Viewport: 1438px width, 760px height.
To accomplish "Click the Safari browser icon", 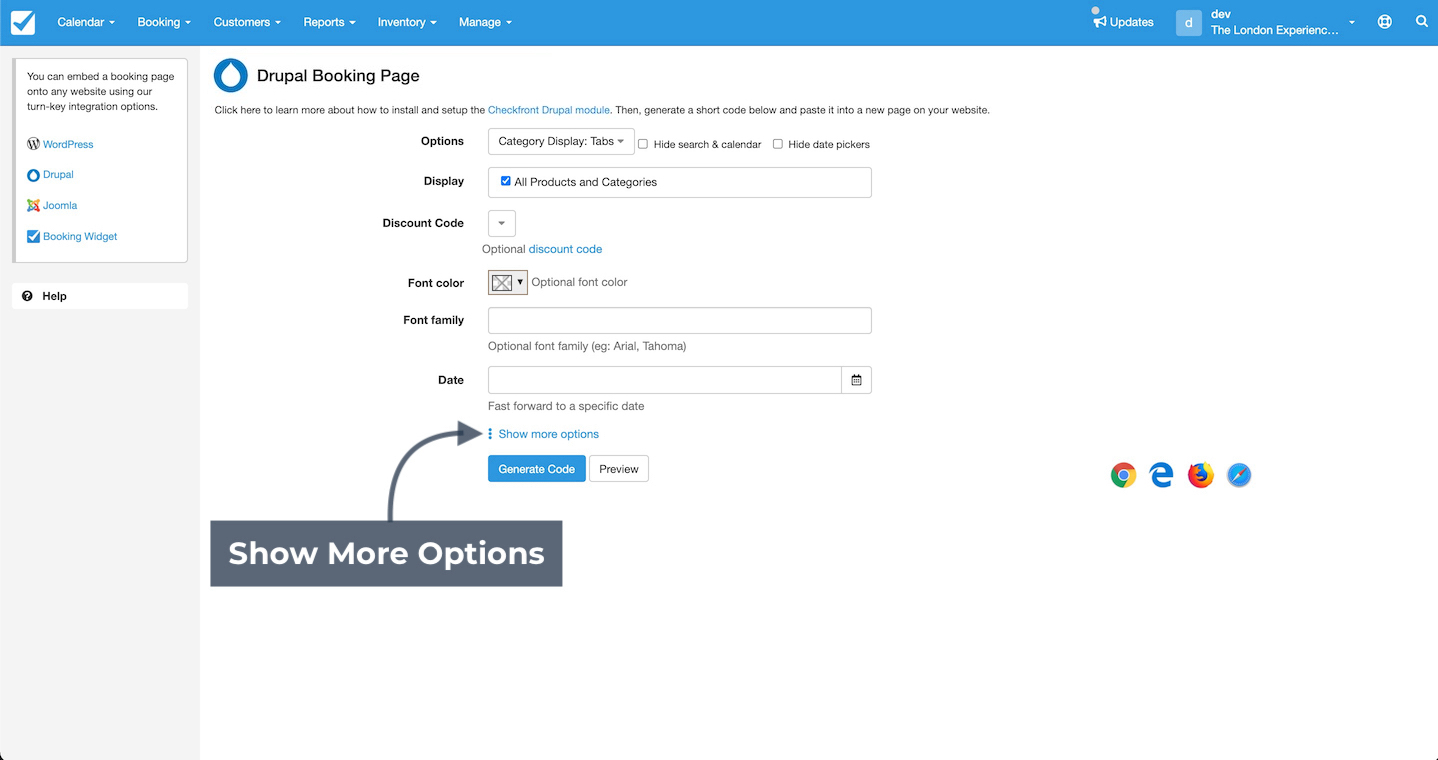I will pyautogui.click(x=1239, y=475).
